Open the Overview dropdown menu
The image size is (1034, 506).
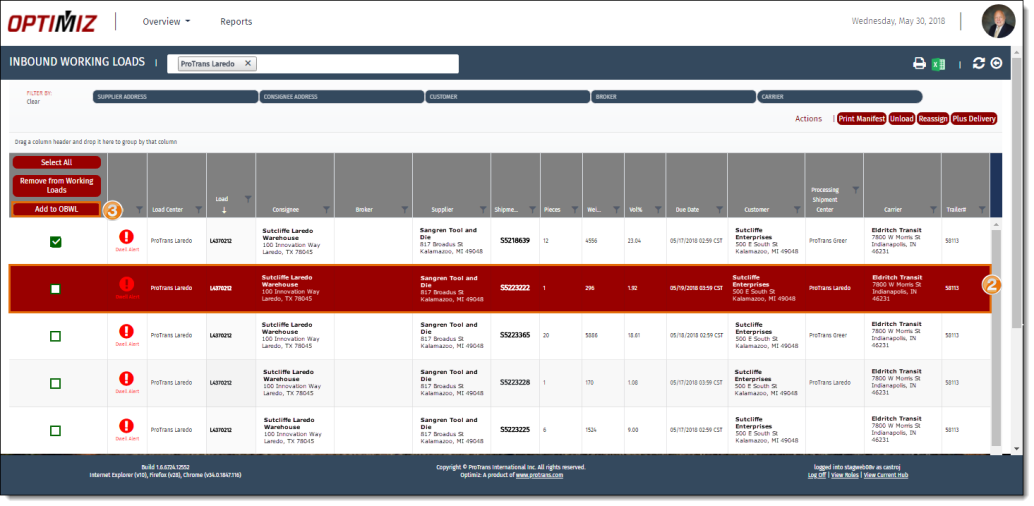(x=166, y=21)
